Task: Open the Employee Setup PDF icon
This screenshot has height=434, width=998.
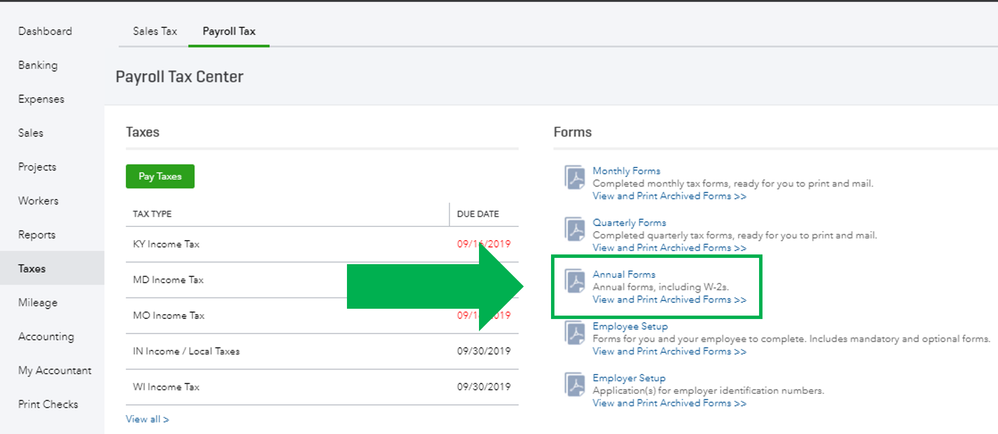Action: click(575, 333)
